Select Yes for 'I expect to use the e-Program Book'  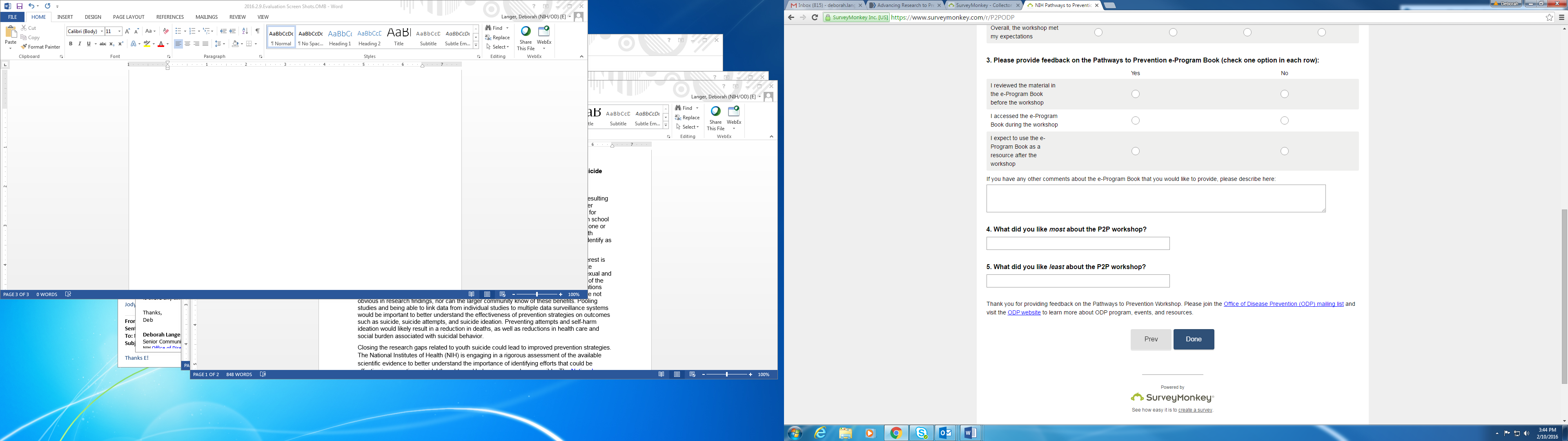(1135, 151)
